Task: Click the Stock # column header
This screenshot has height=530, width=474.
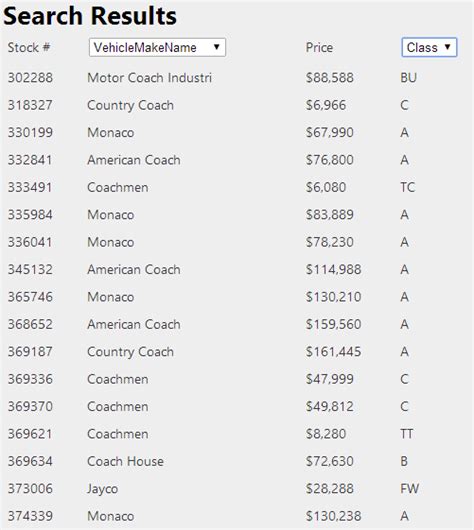Action: [x=29, y=47]
